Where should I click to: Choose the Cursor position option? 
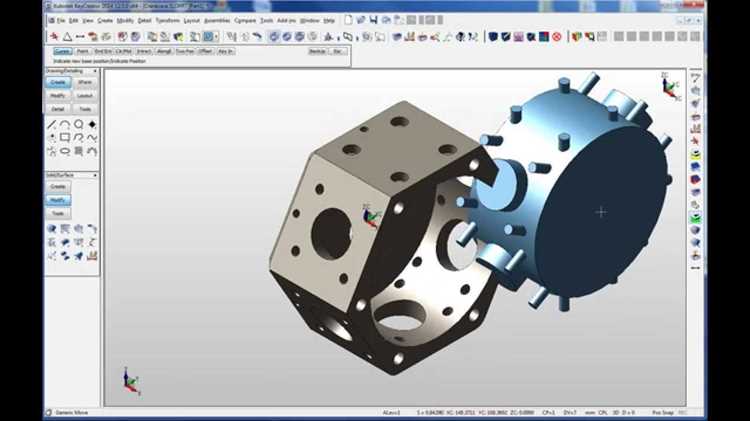[x=62, y=51]
